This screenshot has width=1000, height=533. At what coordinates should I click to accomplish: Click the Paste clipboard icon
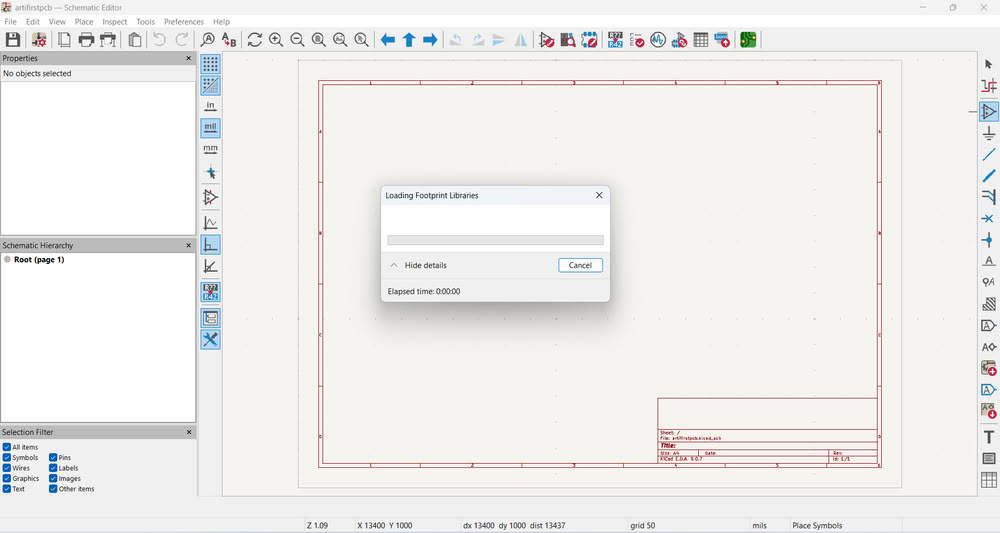pyautogui.click(x=135, y=40)
